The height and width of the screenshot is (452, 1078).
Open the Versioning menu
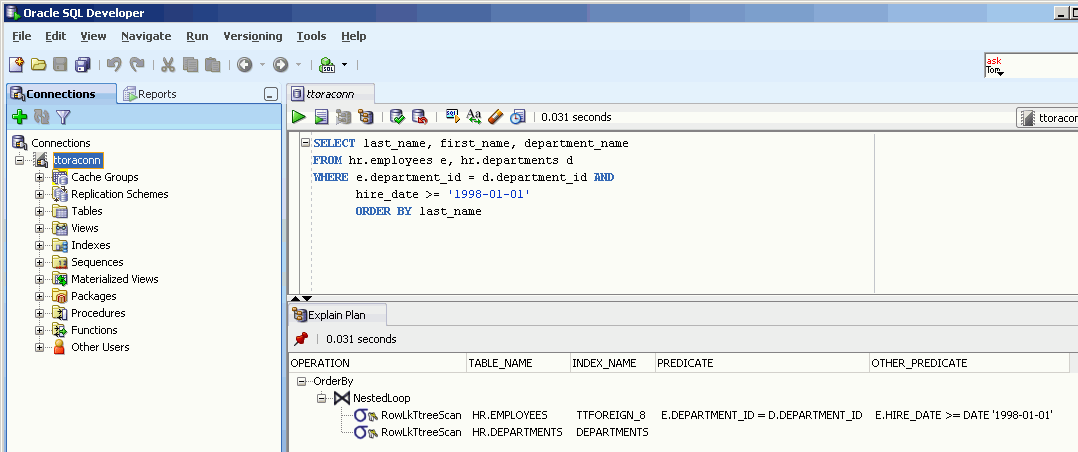tap(253, 36)
